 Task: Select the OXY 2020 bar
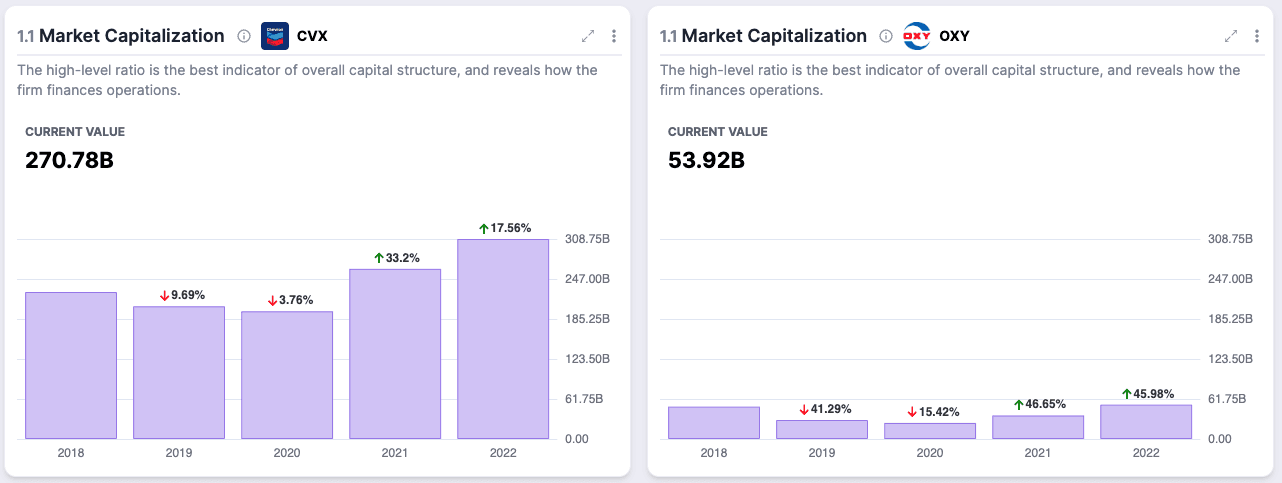(x=930, y=431)
